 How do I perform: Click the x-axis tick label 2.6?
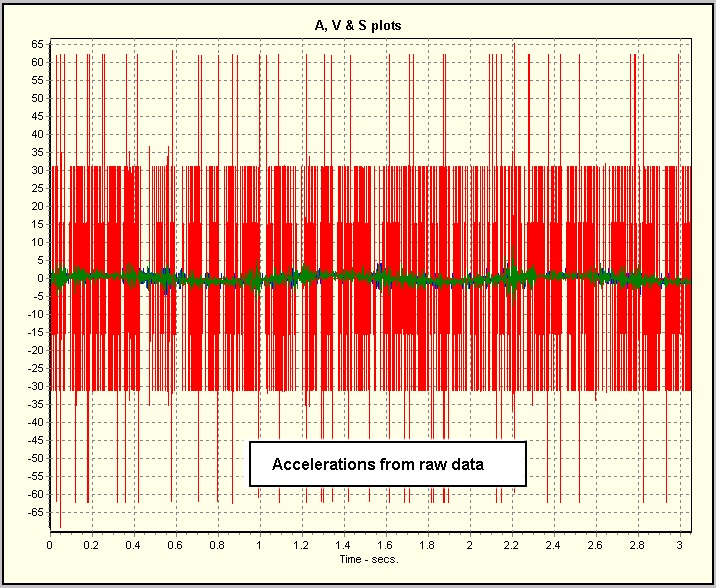click(x=595, y=545)
